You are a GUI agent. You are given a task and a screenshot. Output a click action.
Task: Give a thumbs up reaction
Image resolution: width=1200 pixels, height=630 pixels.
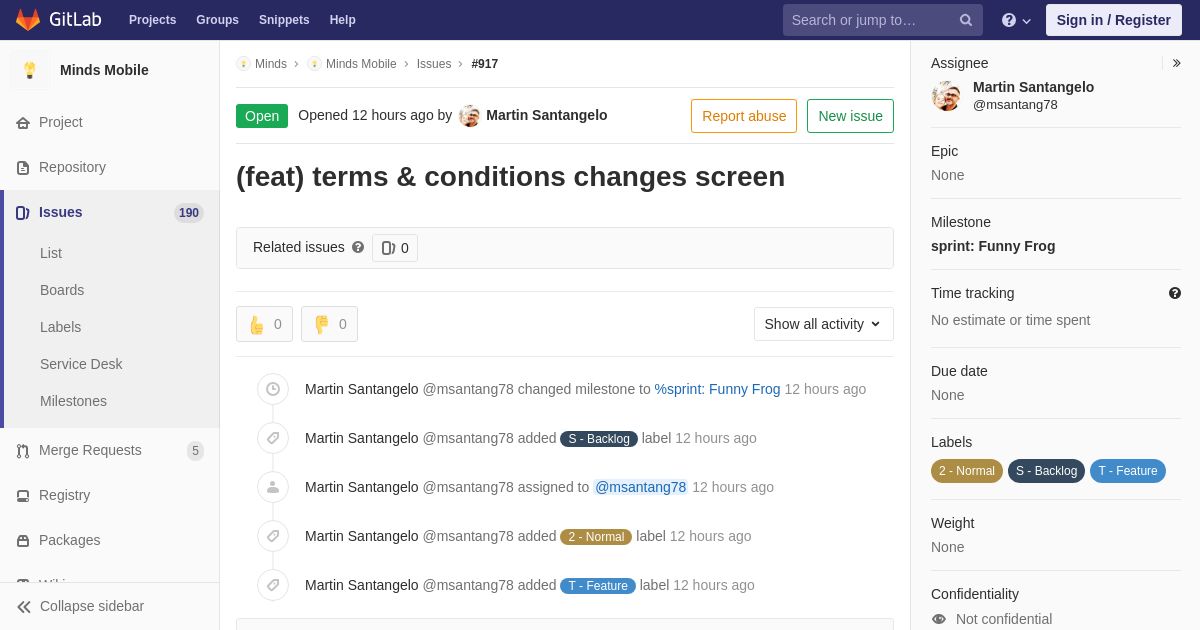(x=264, y=324)
